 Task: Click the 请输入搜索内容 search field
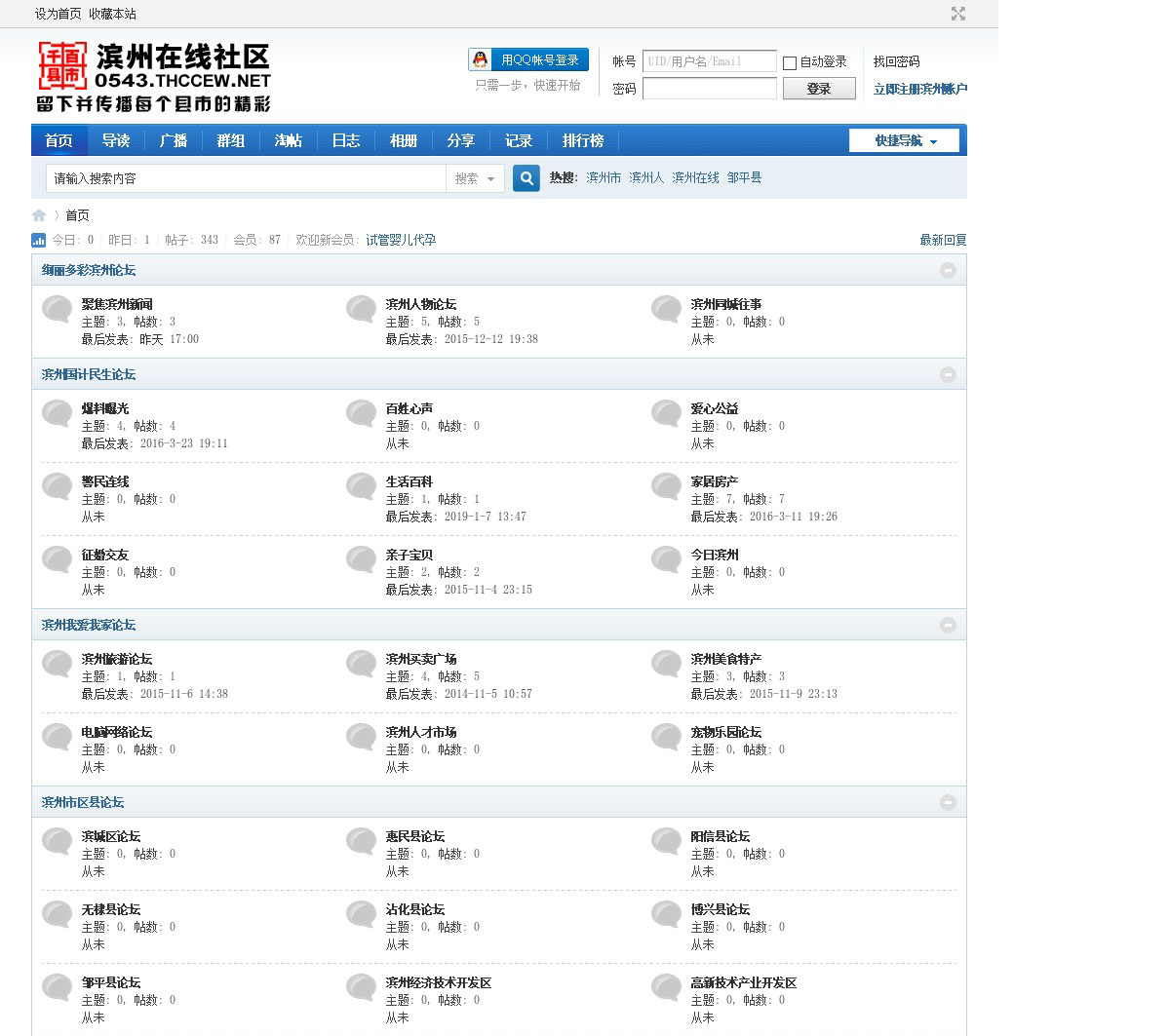click(246, 179)
